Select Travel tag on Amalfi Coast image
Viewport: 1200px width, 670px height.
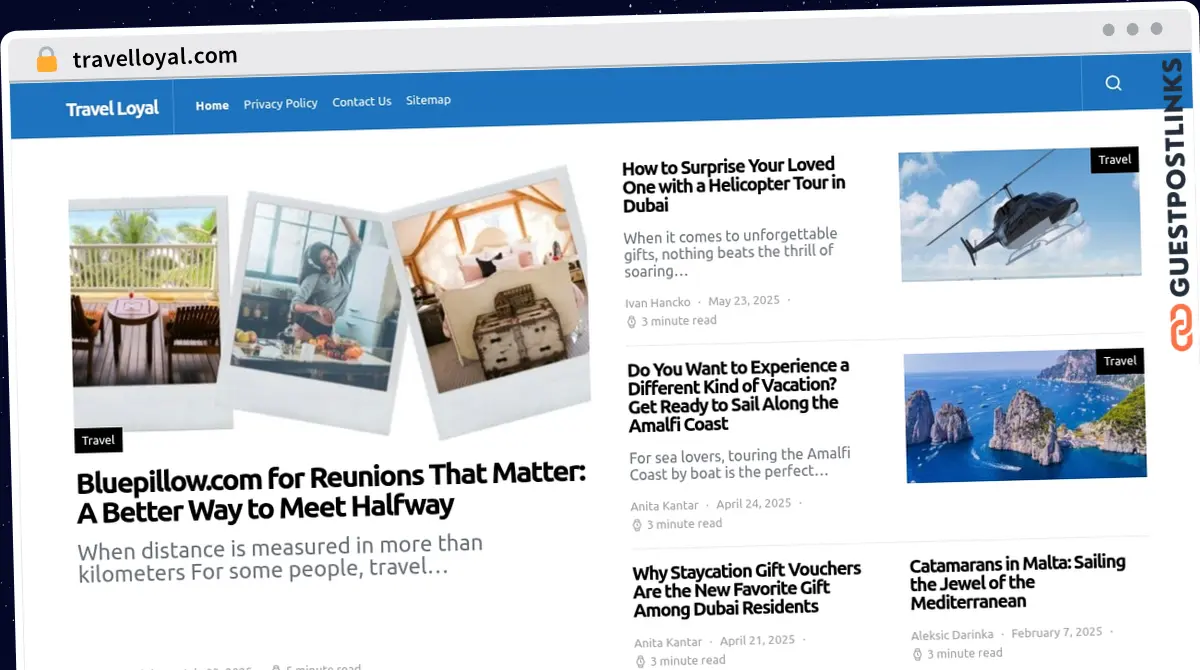tap(1119, 361)
